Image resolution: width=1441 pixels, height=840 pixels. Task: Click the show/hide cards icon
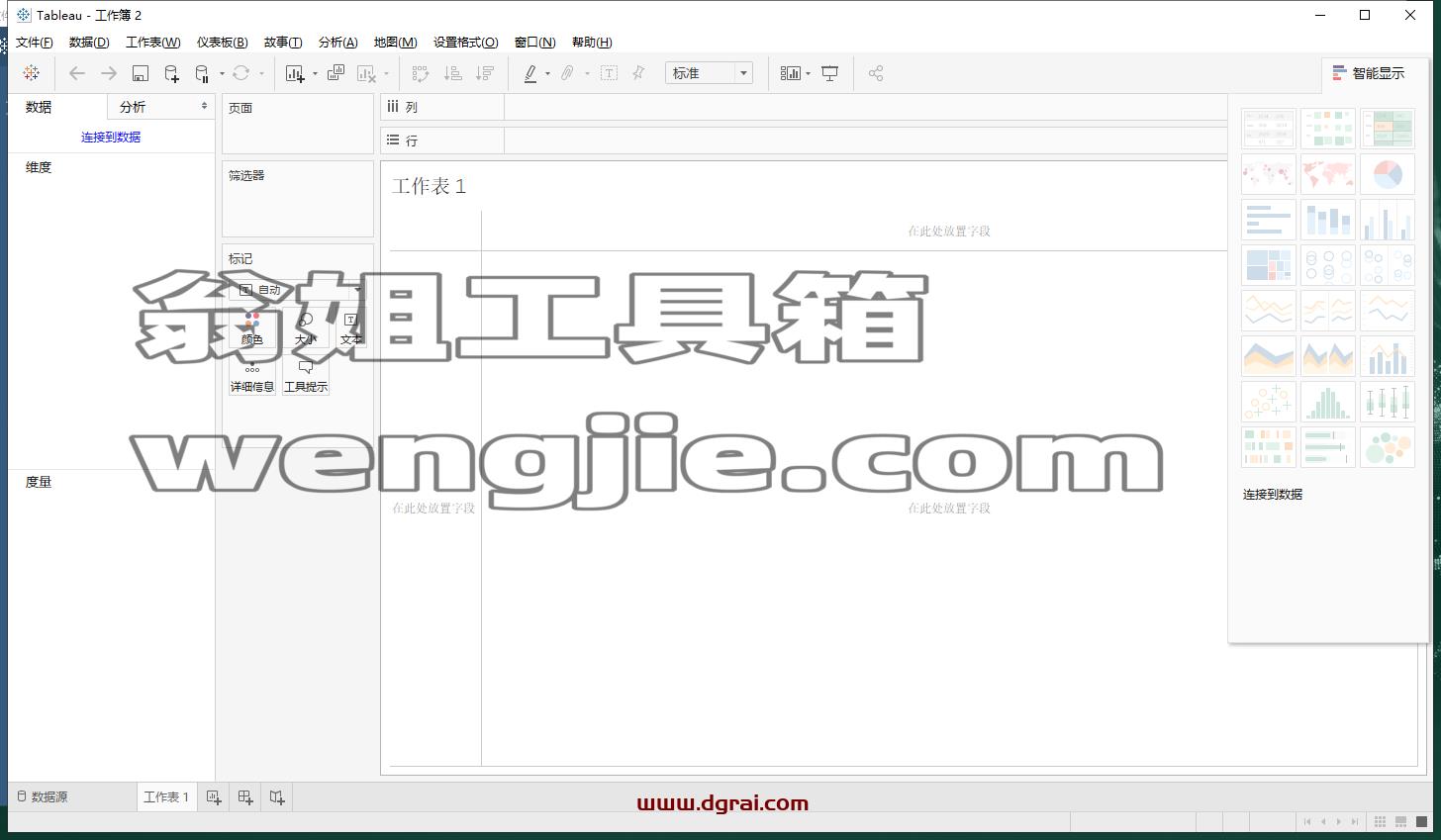coord(790,73)
